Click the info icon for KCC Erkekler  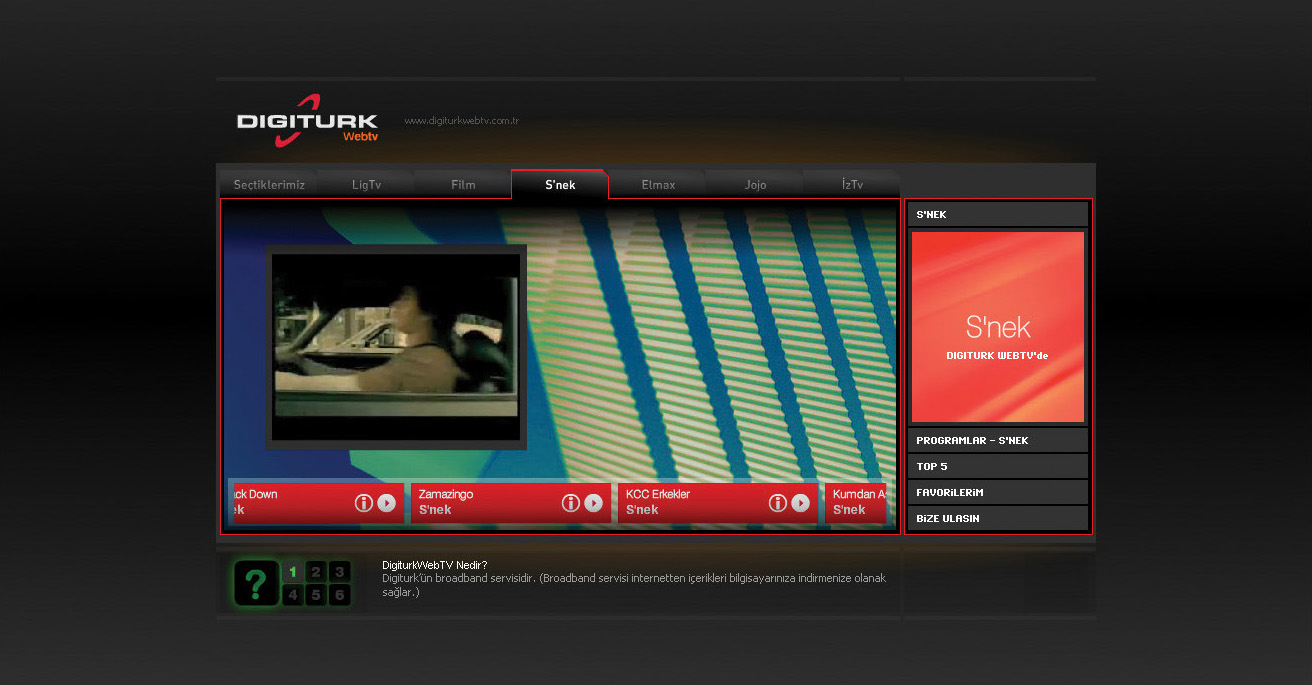point(778,503)
